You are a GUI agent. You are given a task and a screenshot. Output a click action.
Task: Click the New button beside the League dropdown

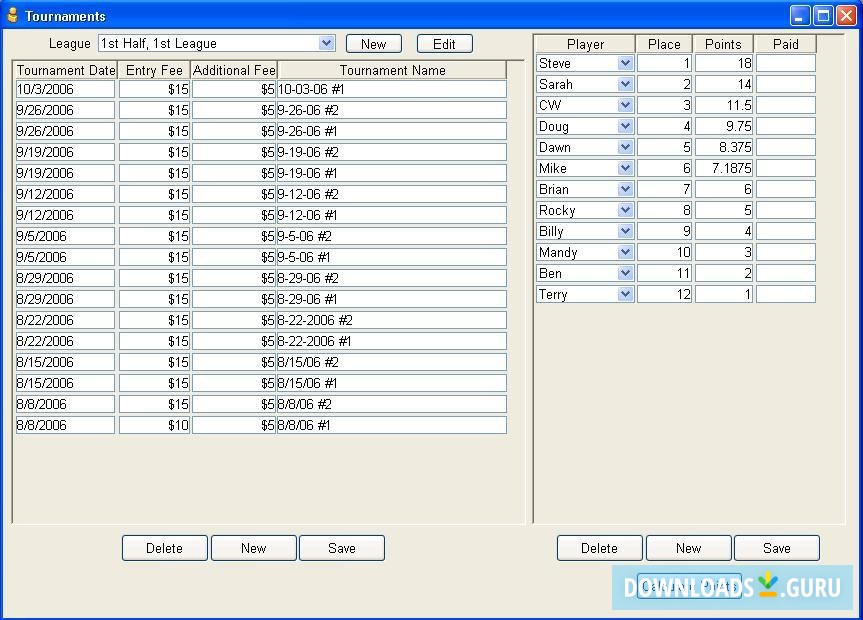pyautogui.click(x=373, y=43)
